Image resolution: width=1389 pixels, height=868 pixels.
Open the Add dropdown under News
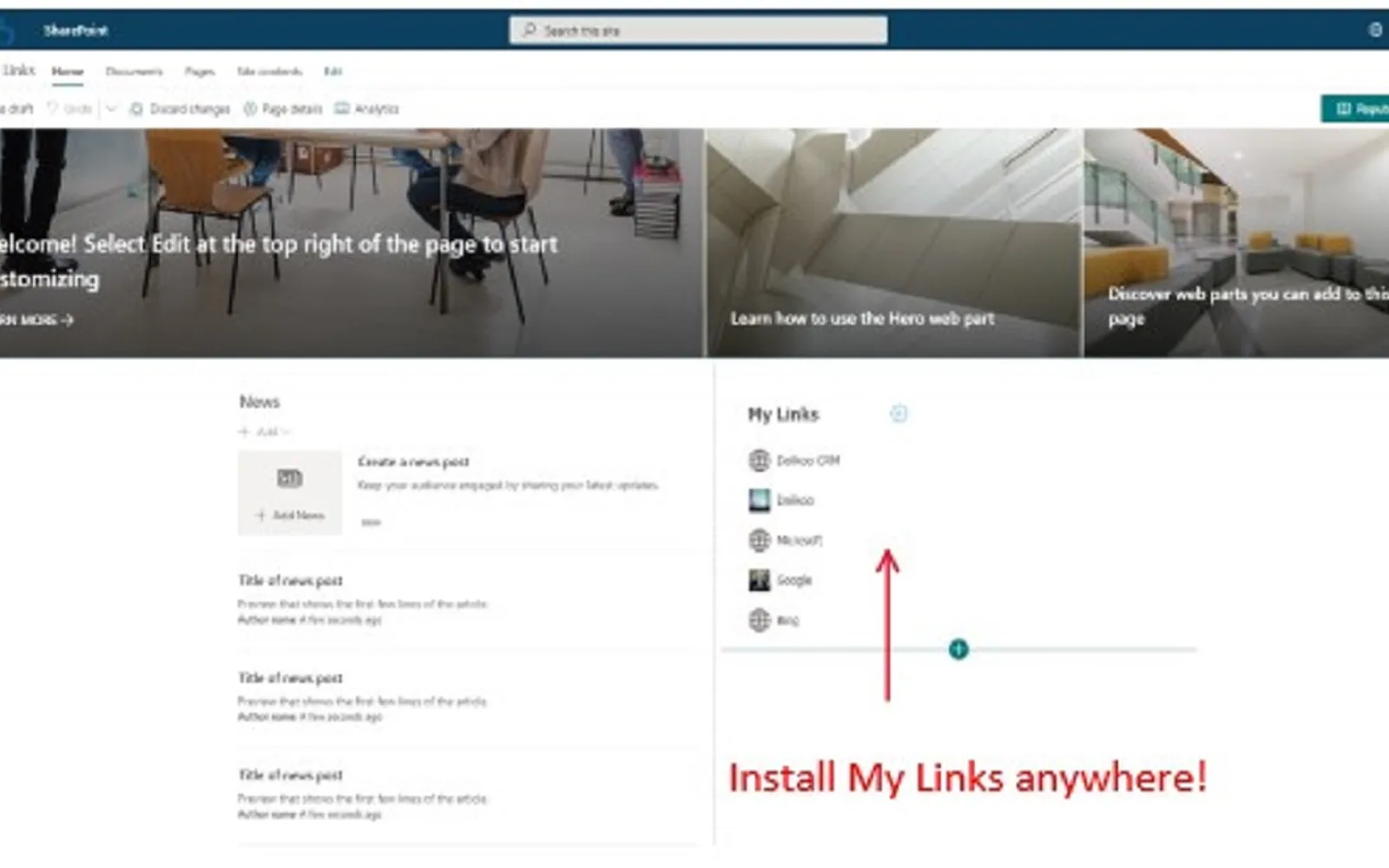click(x=265, y=431)
